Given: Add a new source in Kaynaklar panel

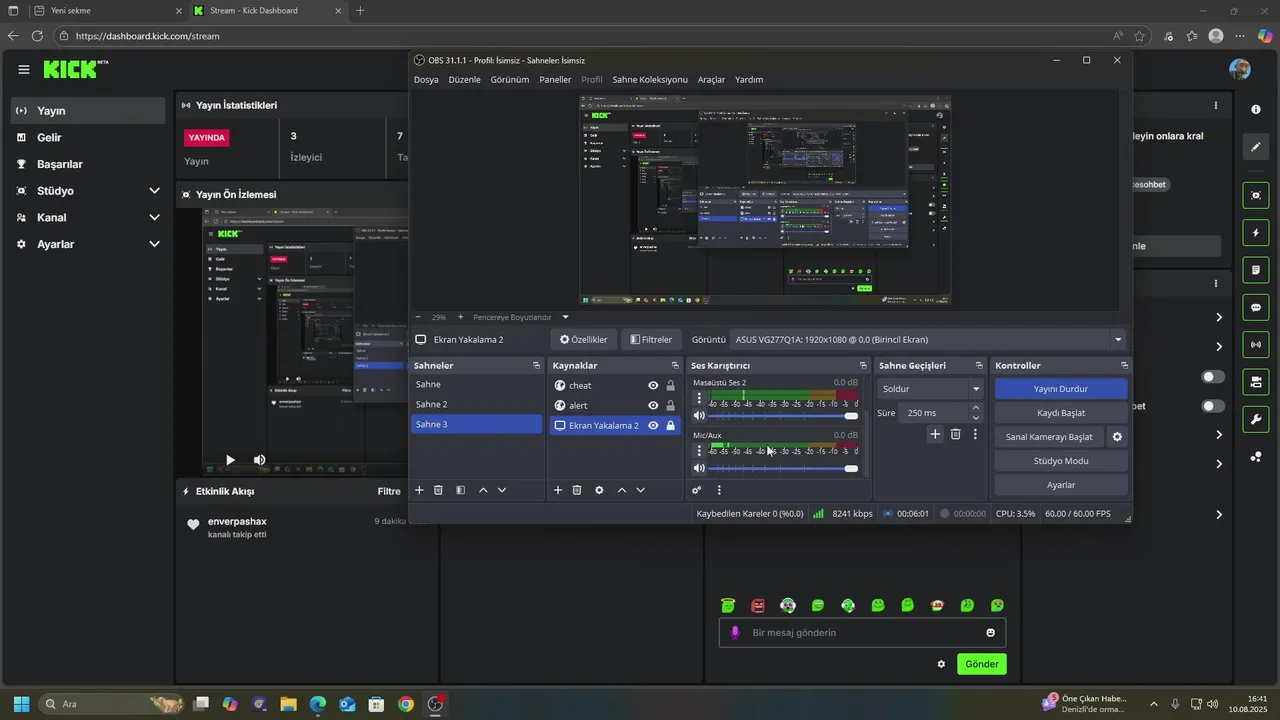Looking at the screenshot, I should pos(558,490).
